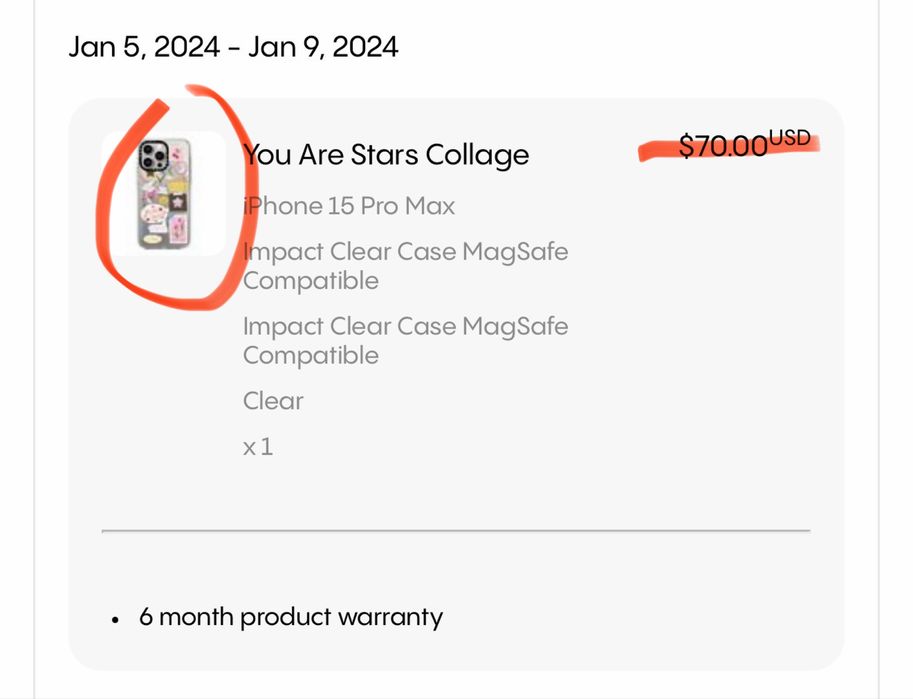913x699 pixels.
Task: Click the x 1 quantity label
Action: click(x=257, y=446)
